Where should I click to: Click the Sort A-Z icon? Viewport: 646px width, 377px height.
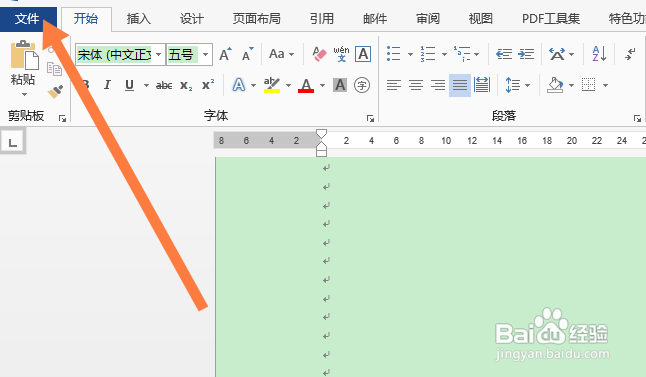[x=599, y=54]
